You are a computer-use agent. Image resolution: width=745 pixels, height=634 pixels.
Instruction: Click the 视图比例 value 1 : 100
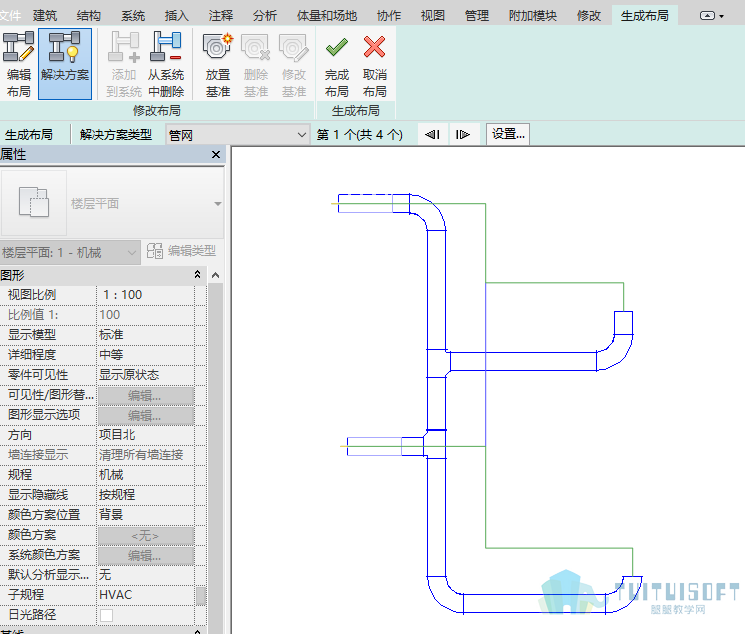coord(145,295)
